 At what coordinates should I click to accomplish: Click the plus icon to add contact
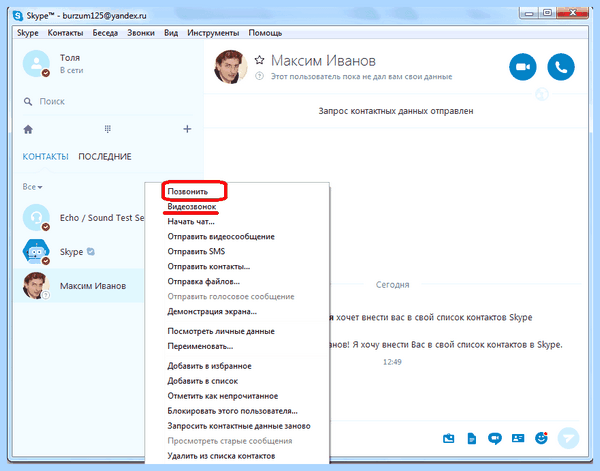coord(187,129)
